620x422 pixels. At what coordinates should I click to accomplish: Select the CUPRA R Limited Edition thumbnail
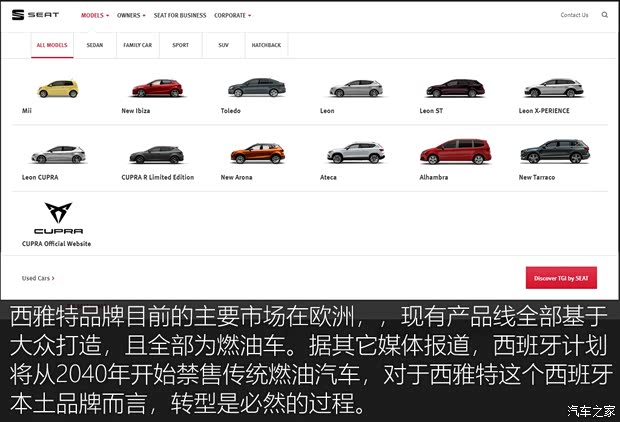pos(157,155)
